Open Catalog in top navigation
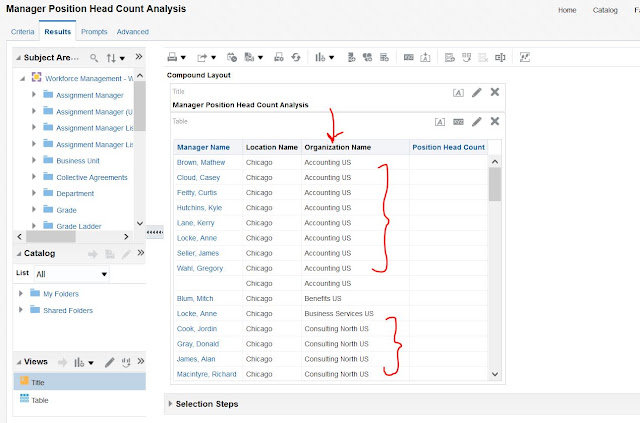The width and height of the screenshot is (640, 423). (605, 10)
